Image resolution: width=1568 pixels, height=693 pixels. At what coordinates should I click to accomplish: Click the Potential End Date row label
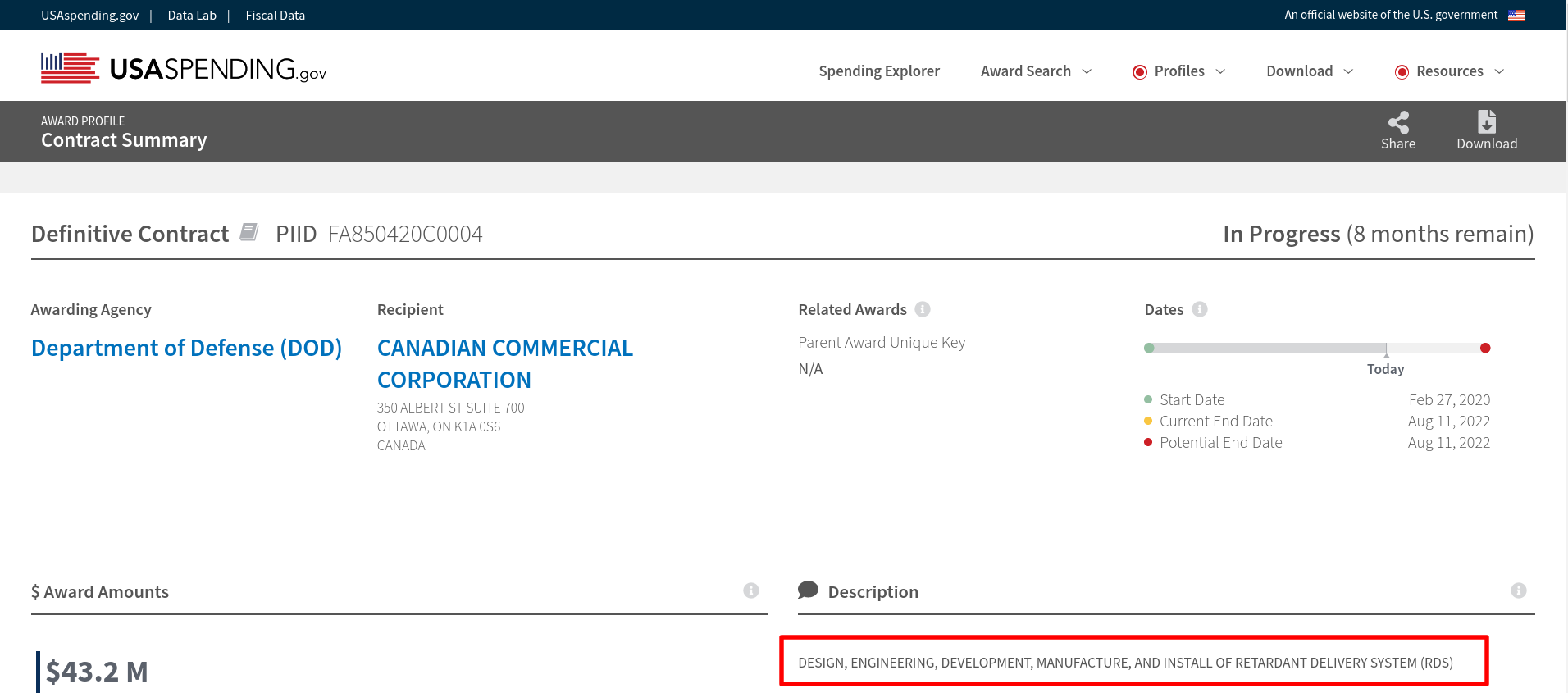[x=1221, y=442]
